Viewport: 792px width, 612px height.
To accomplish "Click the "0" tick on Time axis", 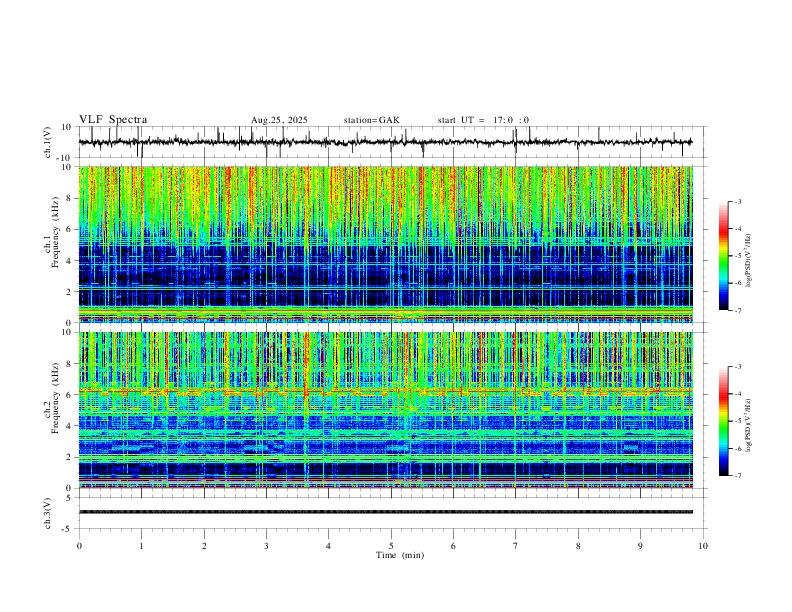I will [79, 546].
